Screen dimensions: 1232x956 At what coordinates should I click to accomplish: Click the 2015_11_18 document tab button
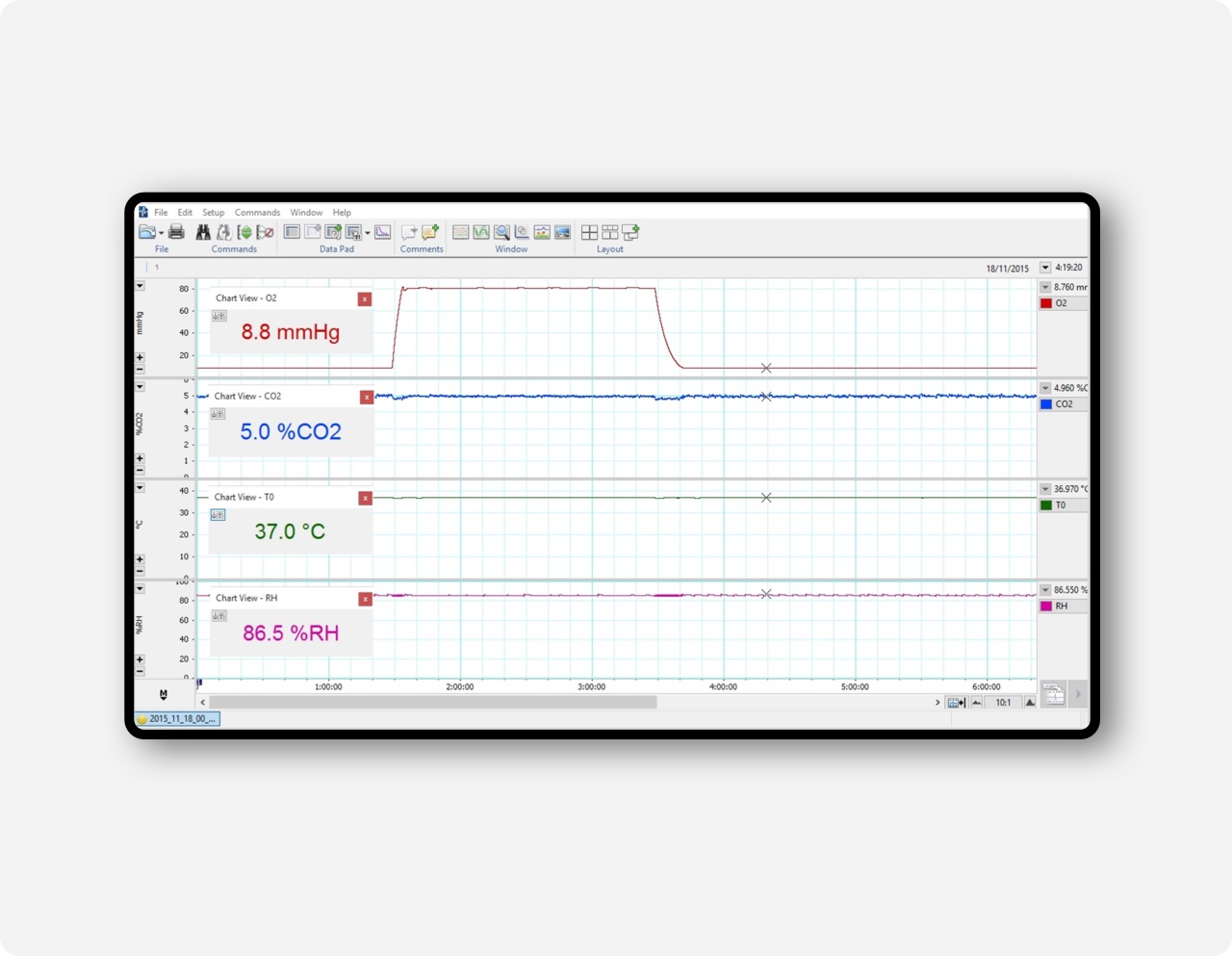[x=178, y=718]
